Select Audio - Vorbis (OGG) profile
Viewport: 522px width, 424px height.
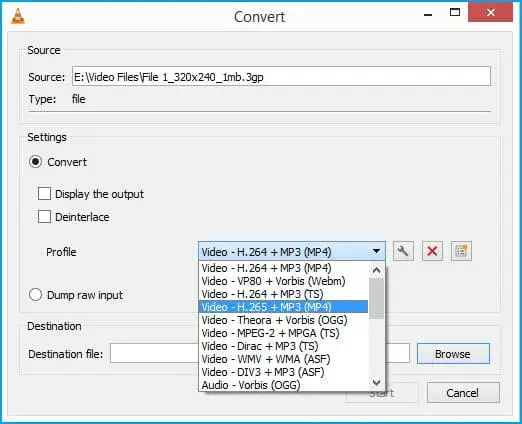[x=251, y=385]
